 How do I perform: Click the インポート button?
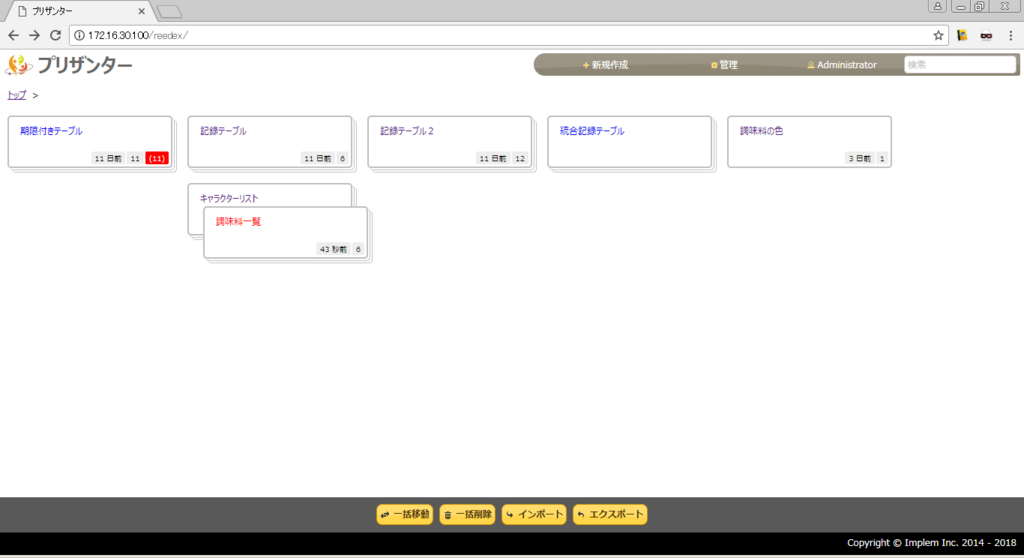[x=534, y=515]
